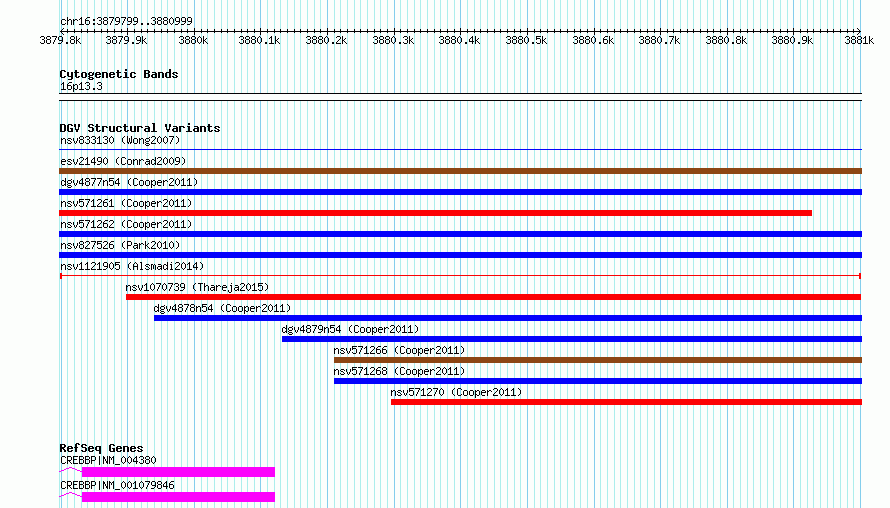
Task: Click the 3880.7k ruler tick label
Action: point(659,40)
